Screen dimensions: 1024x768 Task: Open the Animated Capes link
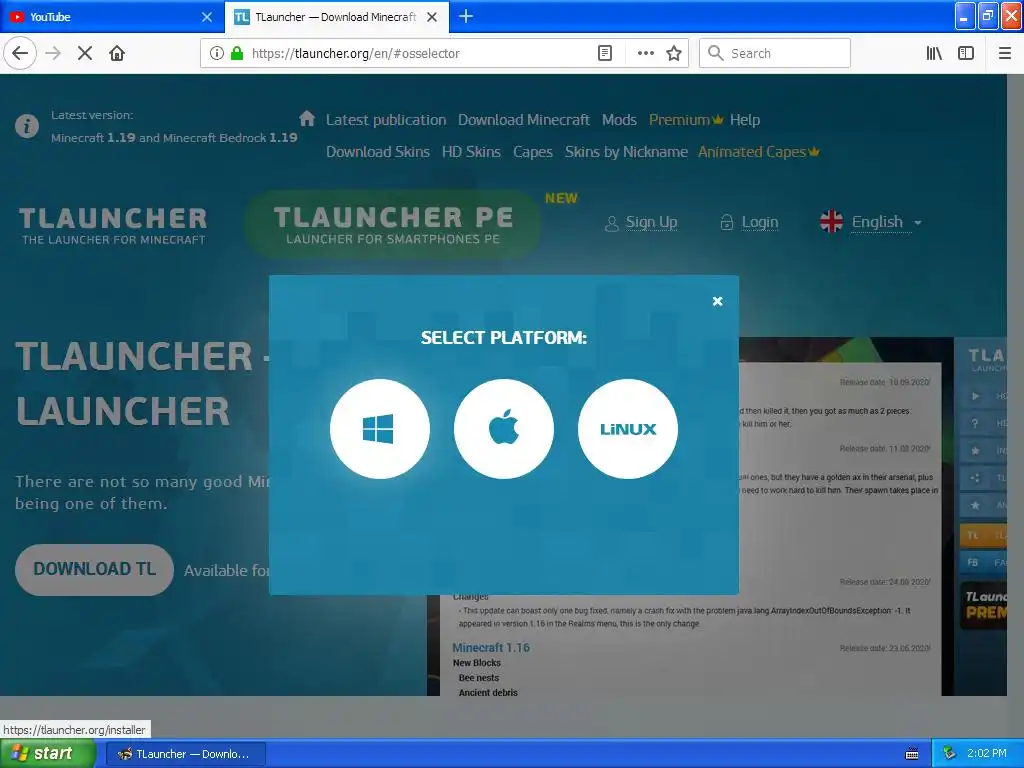pyautogui.click(x=758, y=152)
